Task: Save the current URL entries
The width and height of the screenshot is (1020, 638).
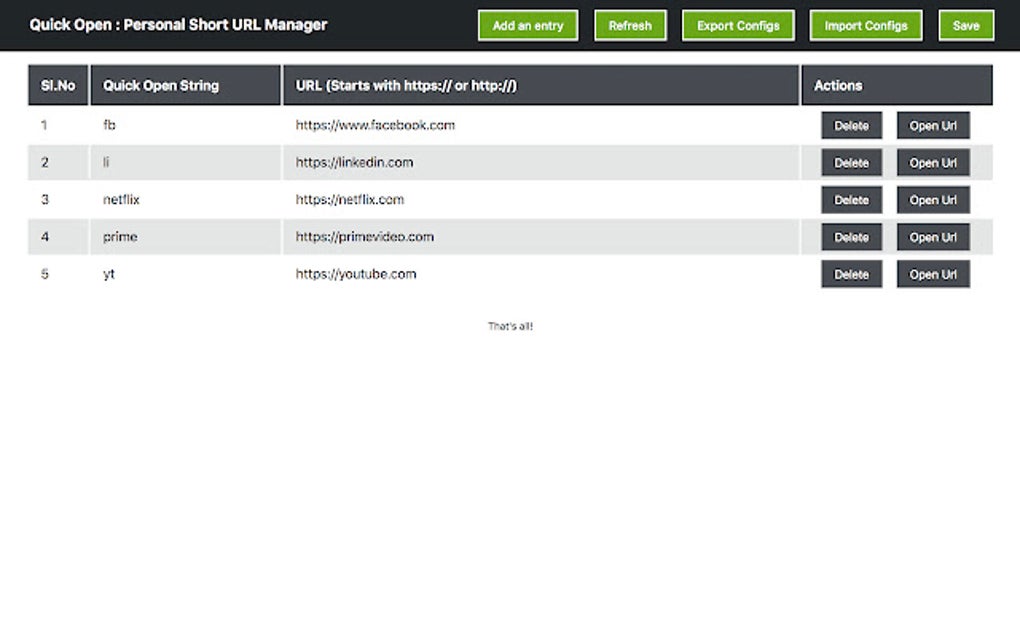Action: point(966,26)
